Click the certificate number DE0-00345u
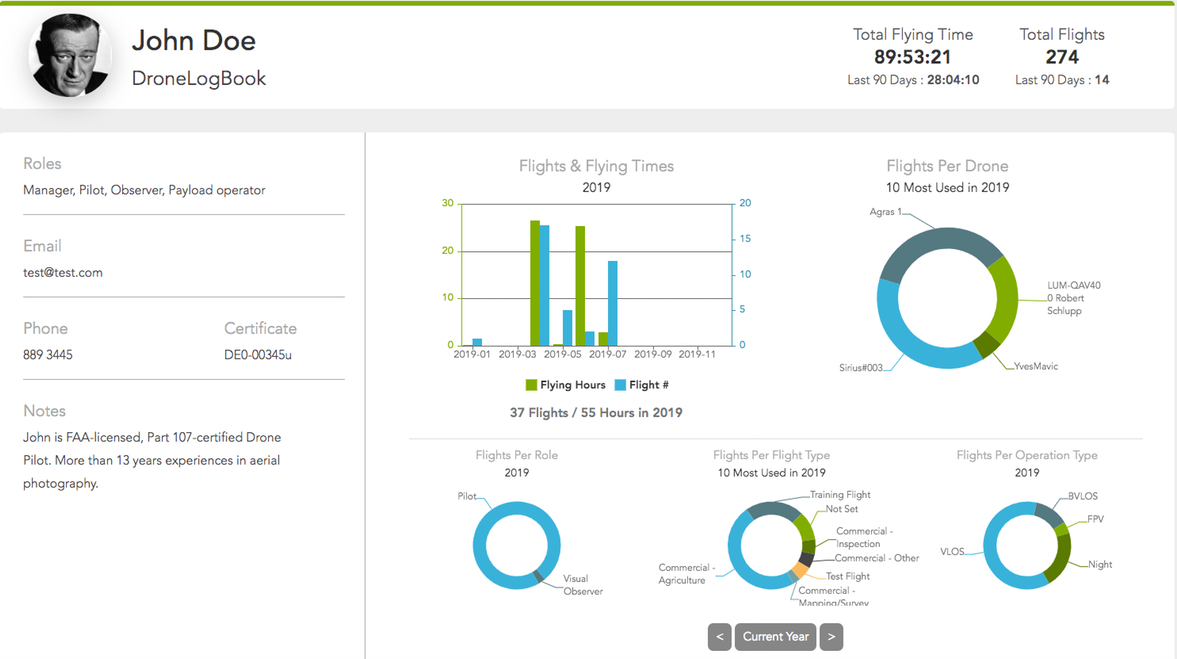This screenshot has height=659, width=1177. point(258,355)
